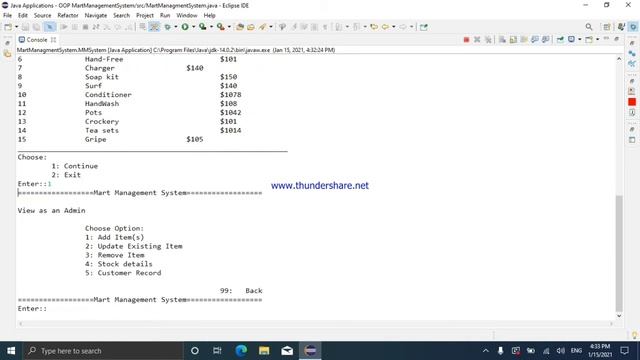Click the green Run icon
Screen dimensions: 640x360
point(185,27)
